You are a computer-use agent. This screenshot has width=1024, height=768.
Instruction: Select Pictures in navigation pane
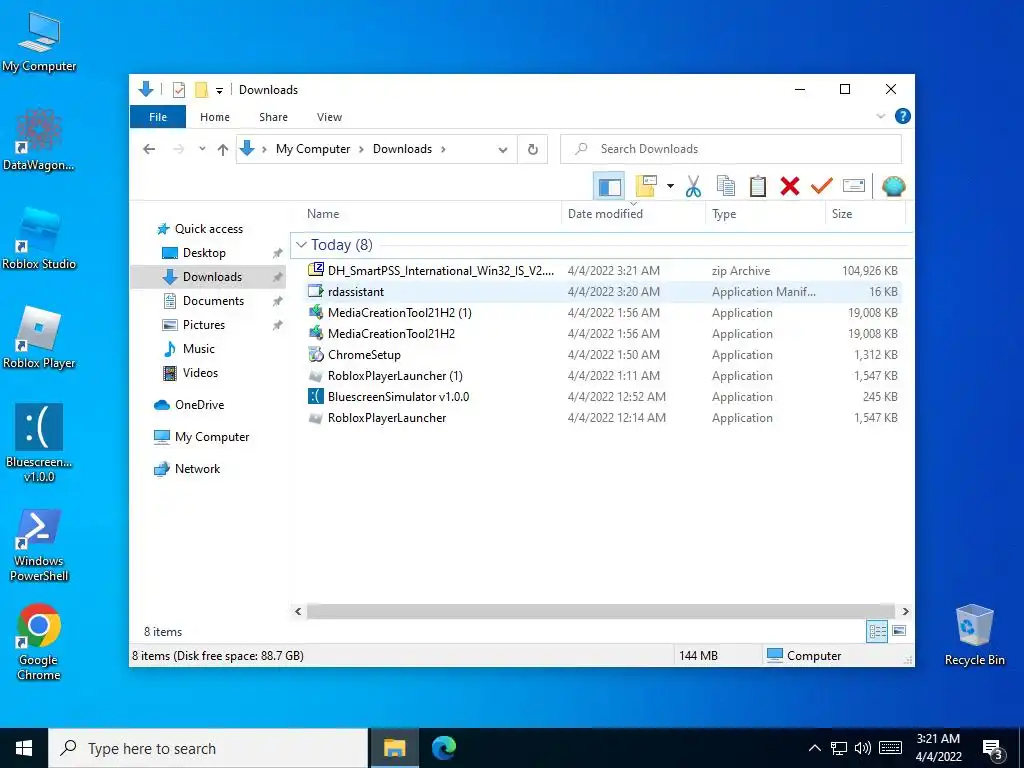pyautogui.click(x=203, y=325)
